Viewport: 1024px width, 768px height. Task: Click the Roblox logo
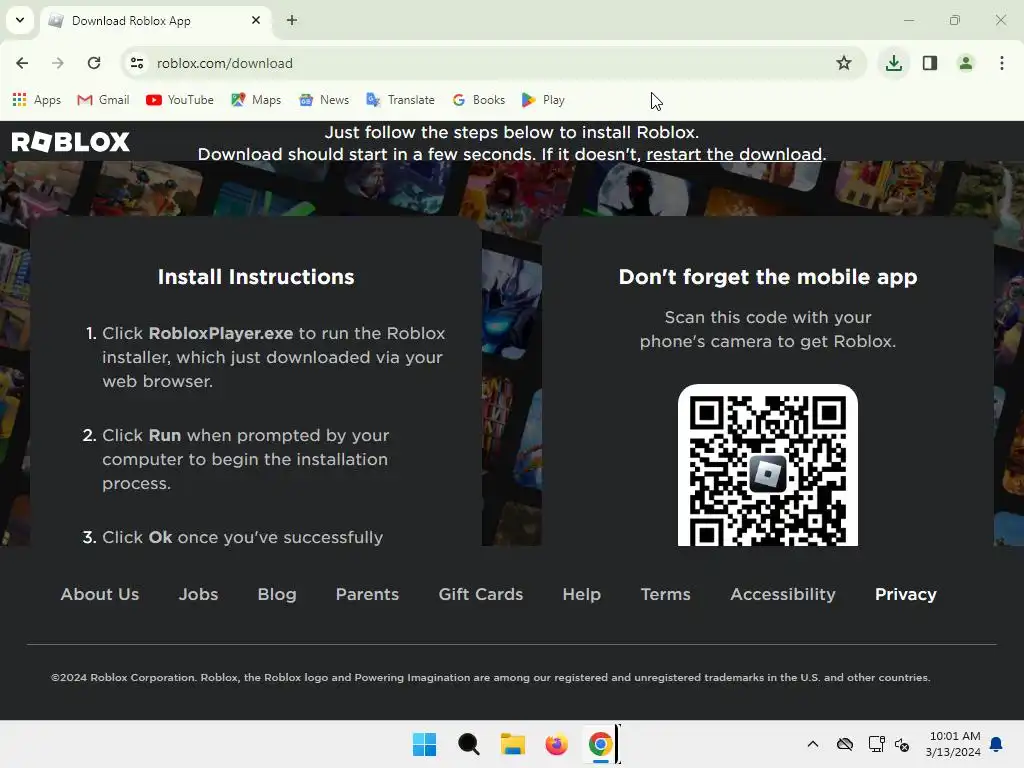tap(71, 142)
